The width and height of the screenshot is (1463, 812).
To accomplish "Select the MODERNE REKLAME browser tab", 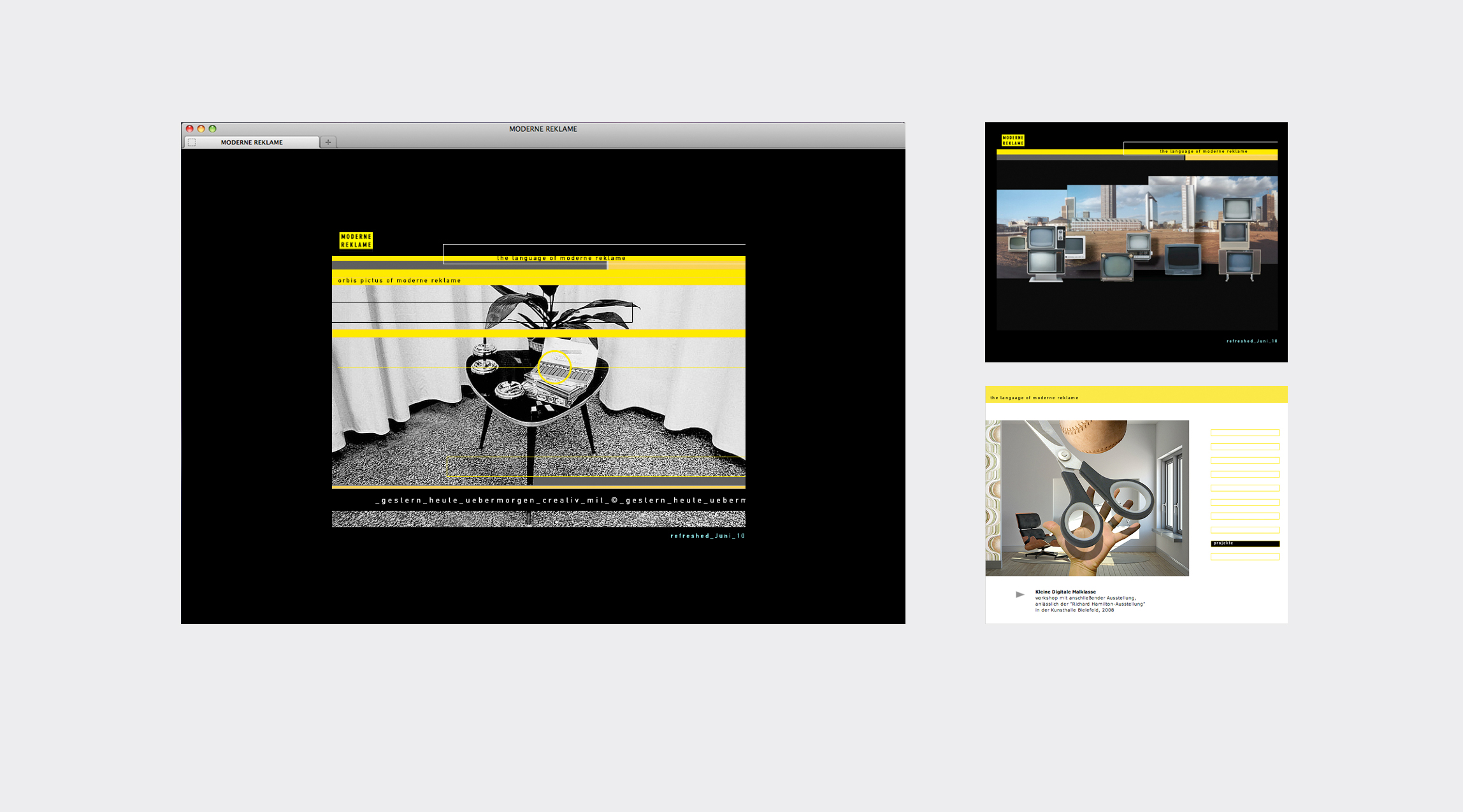I will (252, 142).
